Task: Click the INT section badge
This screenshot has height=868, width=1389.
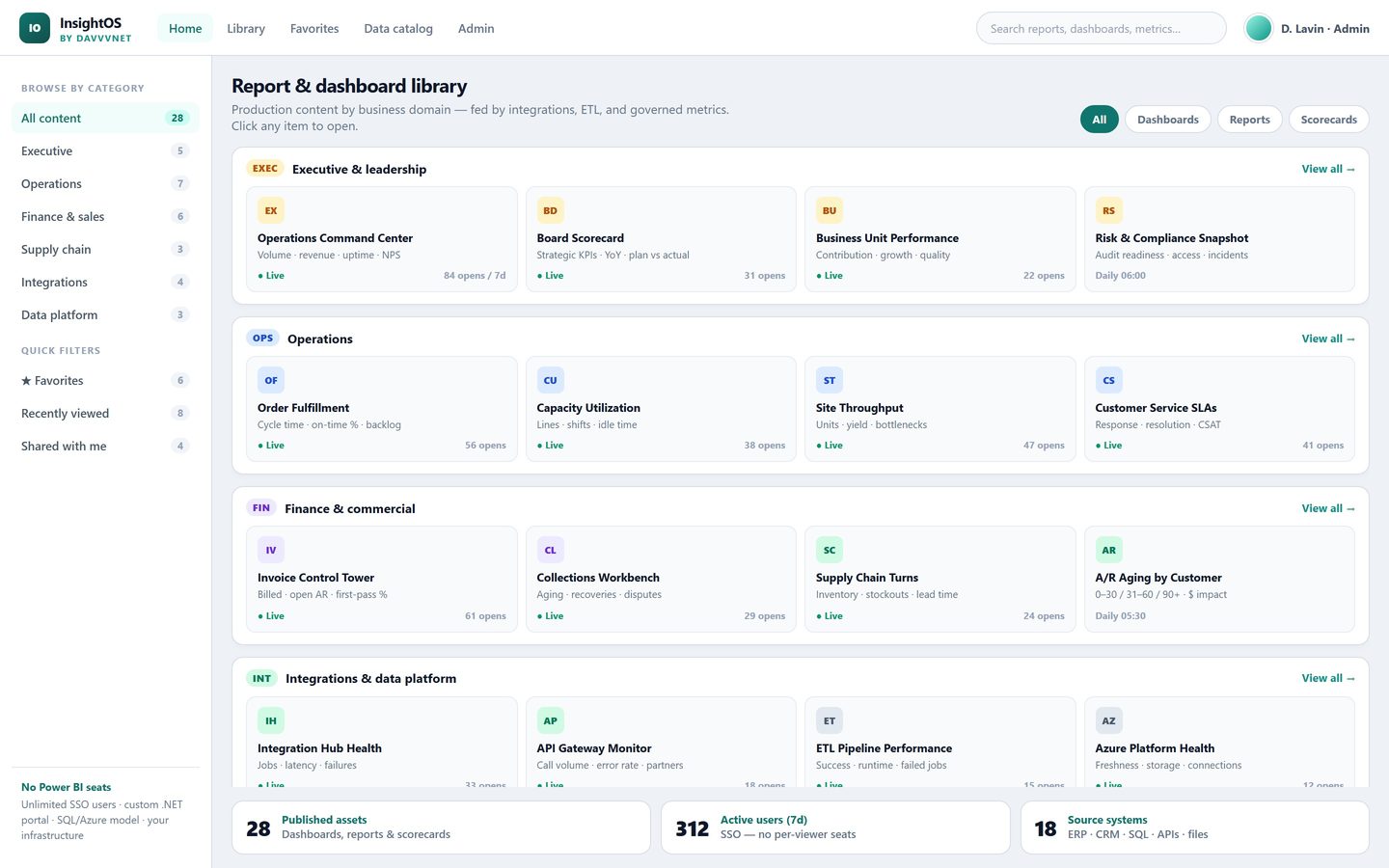Action: pyautogui.click(x=261, y=678)
